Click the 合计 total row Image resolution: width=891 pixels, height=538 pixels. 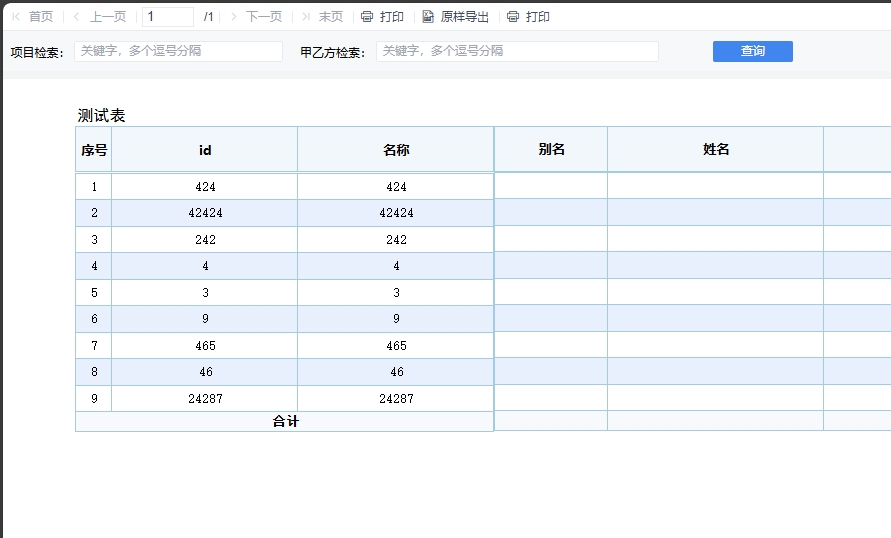[285, 421]
